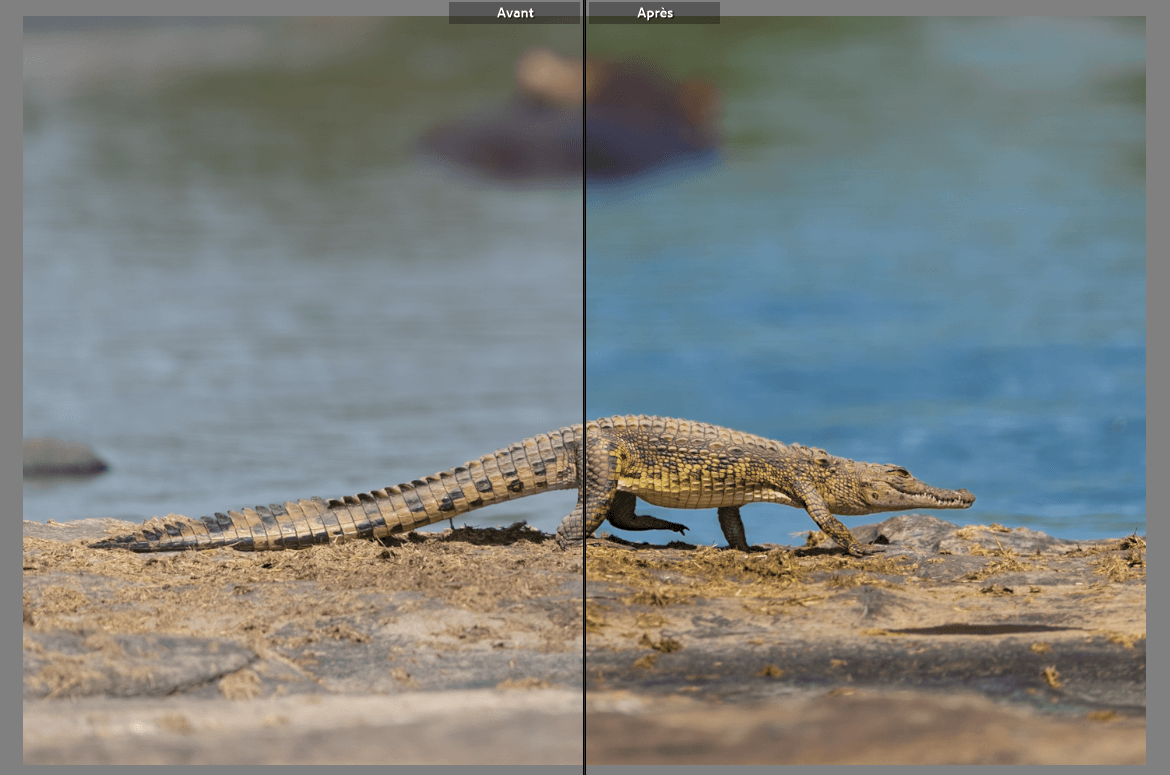Screen dimensions: 1170x775
Task: Click the vertical before/after split divider
Action: coord(584,300)
